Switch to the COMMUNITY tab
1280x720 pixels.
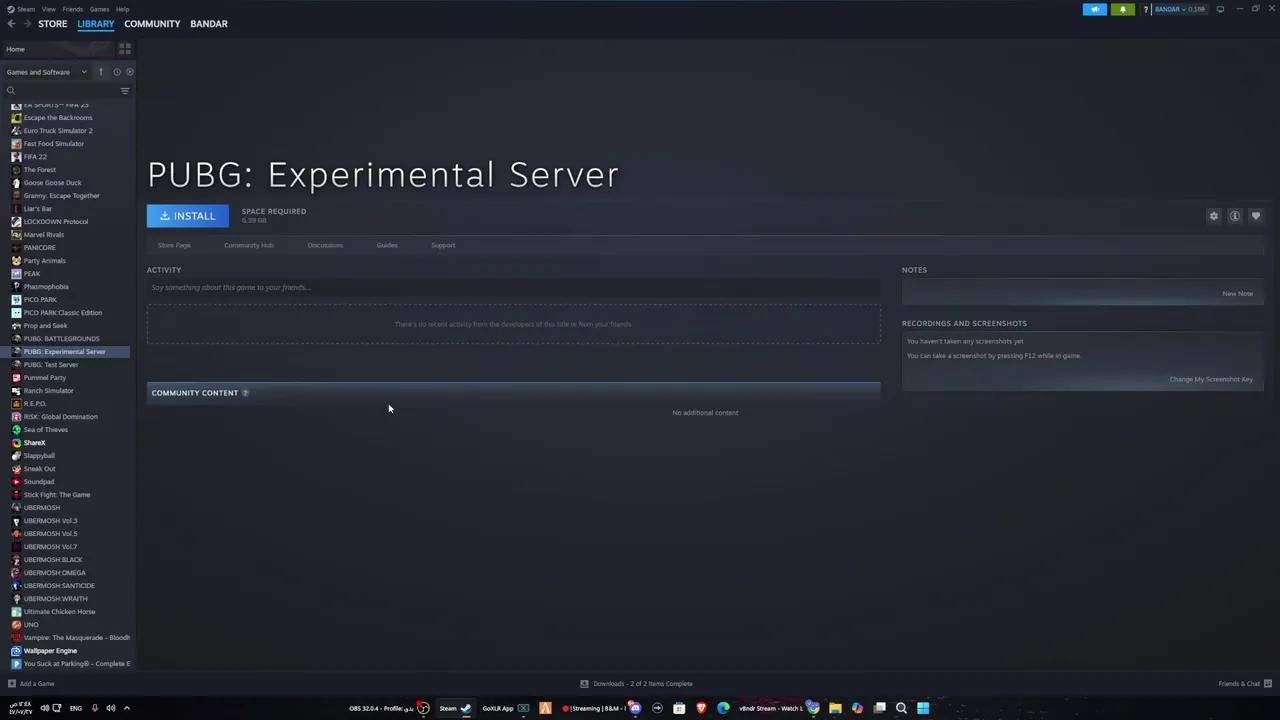pos(152,24)
